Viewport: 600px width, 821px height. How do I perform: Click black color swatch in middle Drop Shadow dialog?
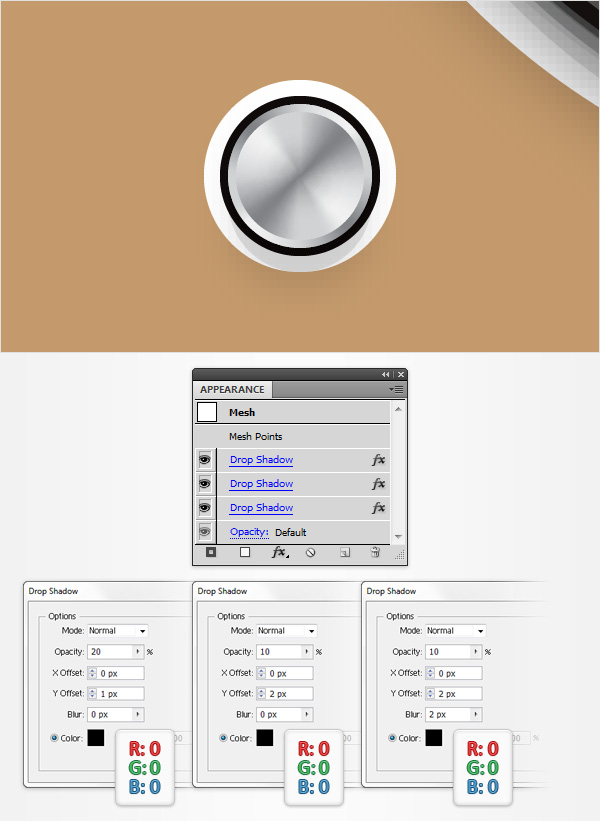click(265, 738)
